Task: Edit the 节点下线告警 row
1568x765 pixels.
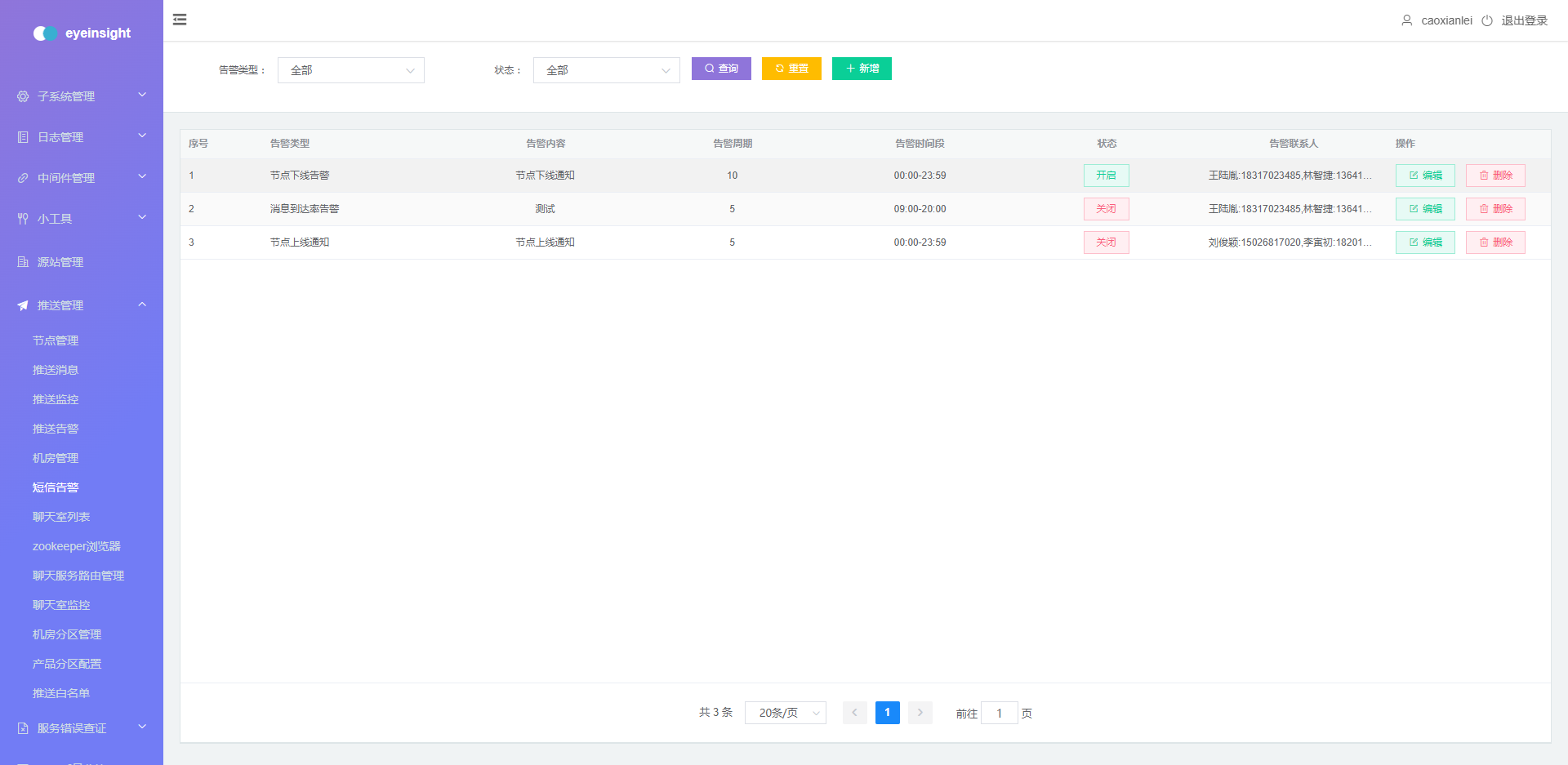Action: pos(1425,176)
